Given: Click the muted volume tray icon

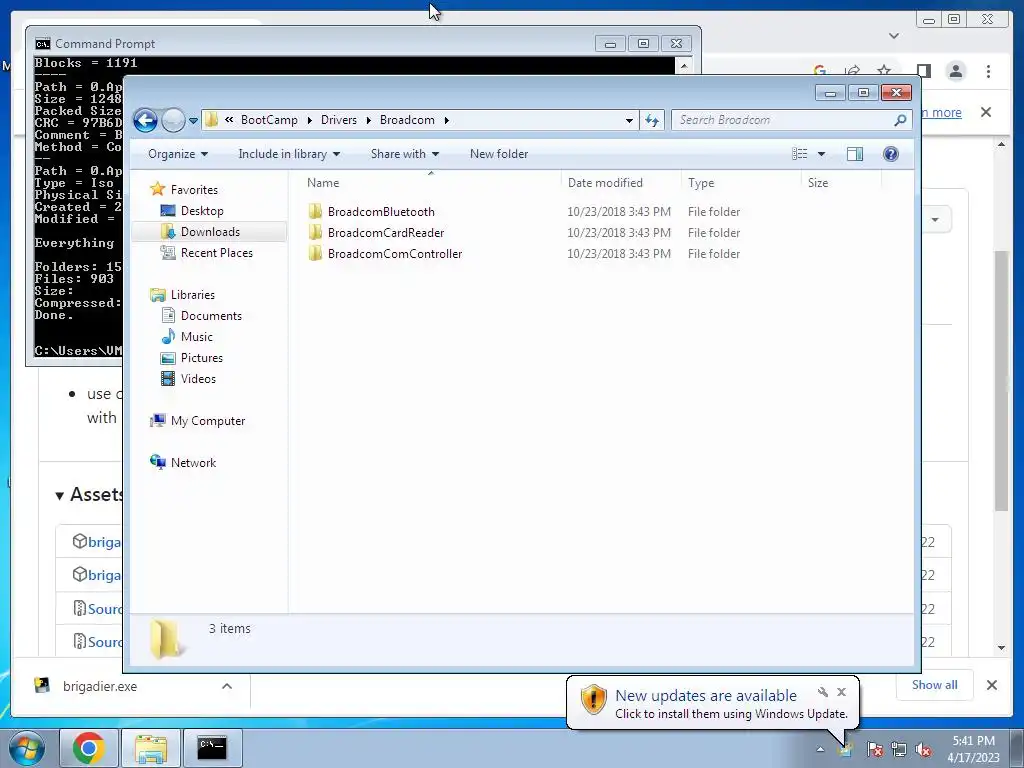Looking at the screenshot, I should [x=923, y=750].
